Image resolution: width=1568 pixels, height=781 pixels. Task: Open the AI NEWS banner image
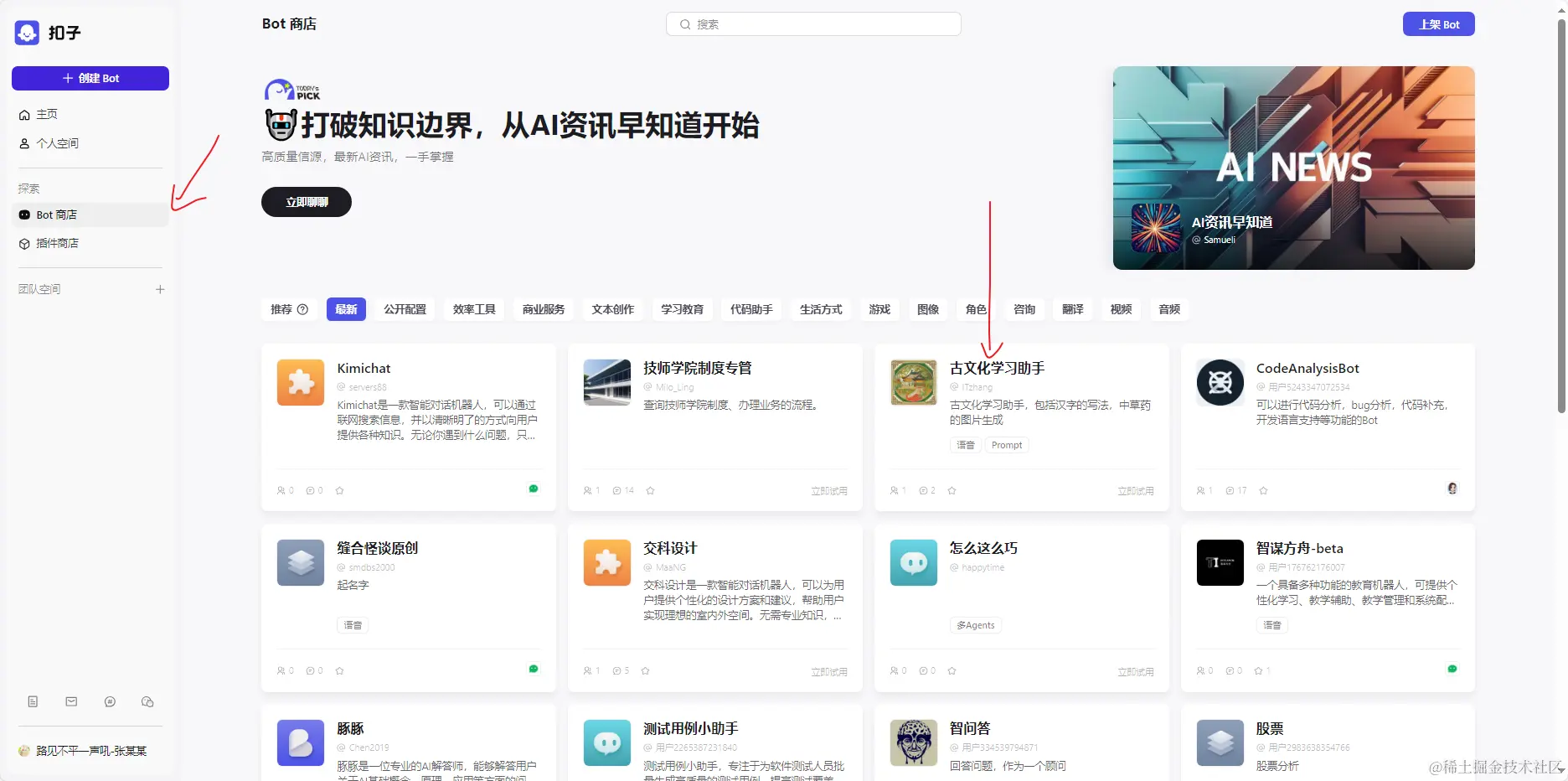(1294, 168)
